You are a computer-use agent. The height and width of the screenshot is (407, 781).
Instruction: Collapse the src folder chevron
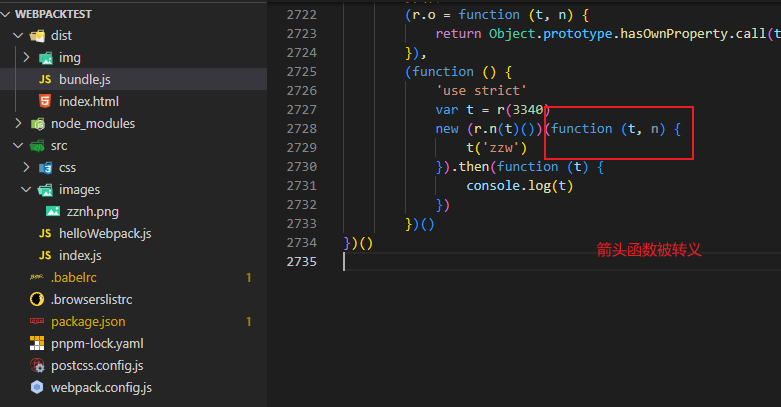point(18,145)
